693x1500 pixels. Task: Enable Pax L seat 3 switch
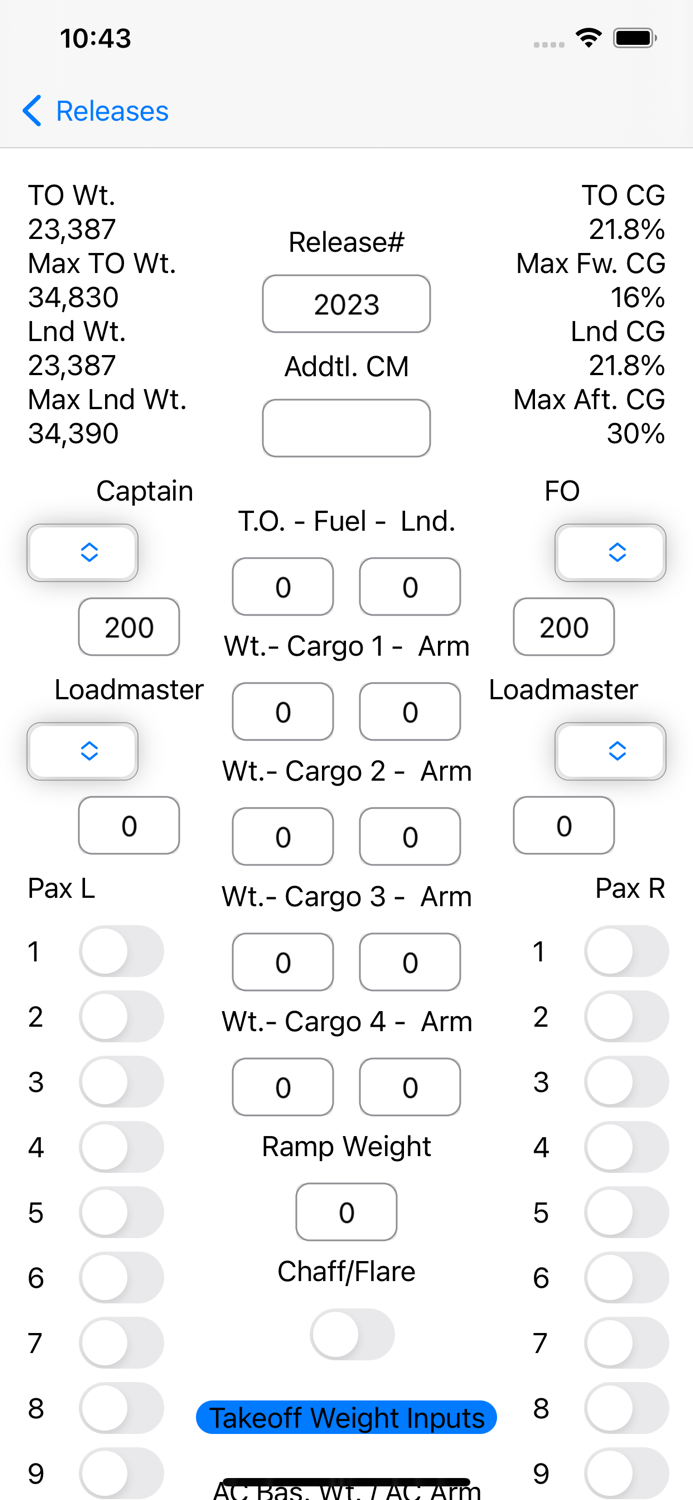pyautogui.click(x=121, y=1082)
